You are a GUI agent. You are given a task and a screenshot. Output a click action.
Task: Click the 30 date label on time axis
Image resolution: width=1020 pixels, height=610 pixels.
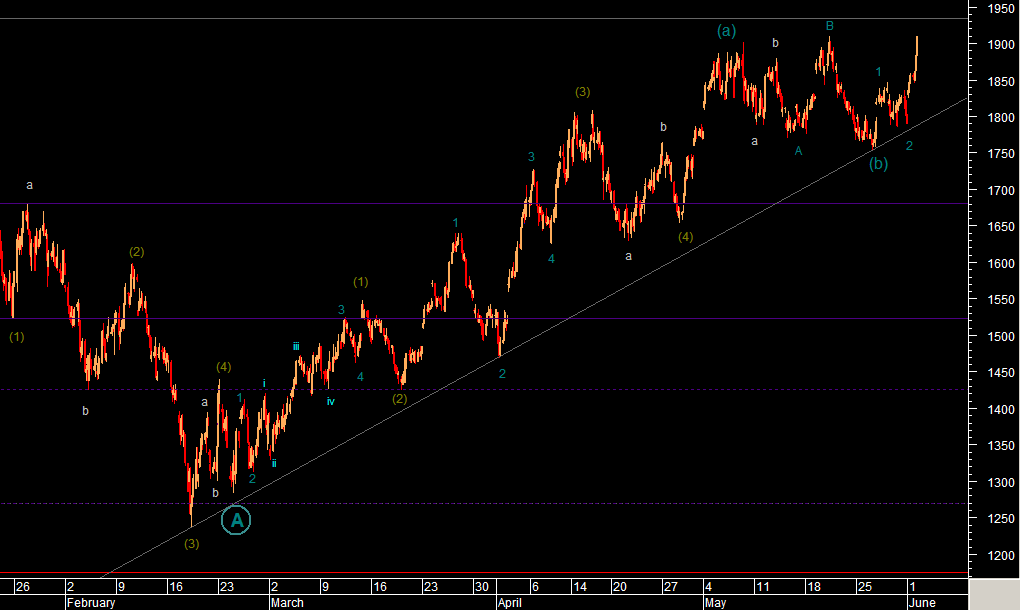pyautogui.click(x=481, y=587)
